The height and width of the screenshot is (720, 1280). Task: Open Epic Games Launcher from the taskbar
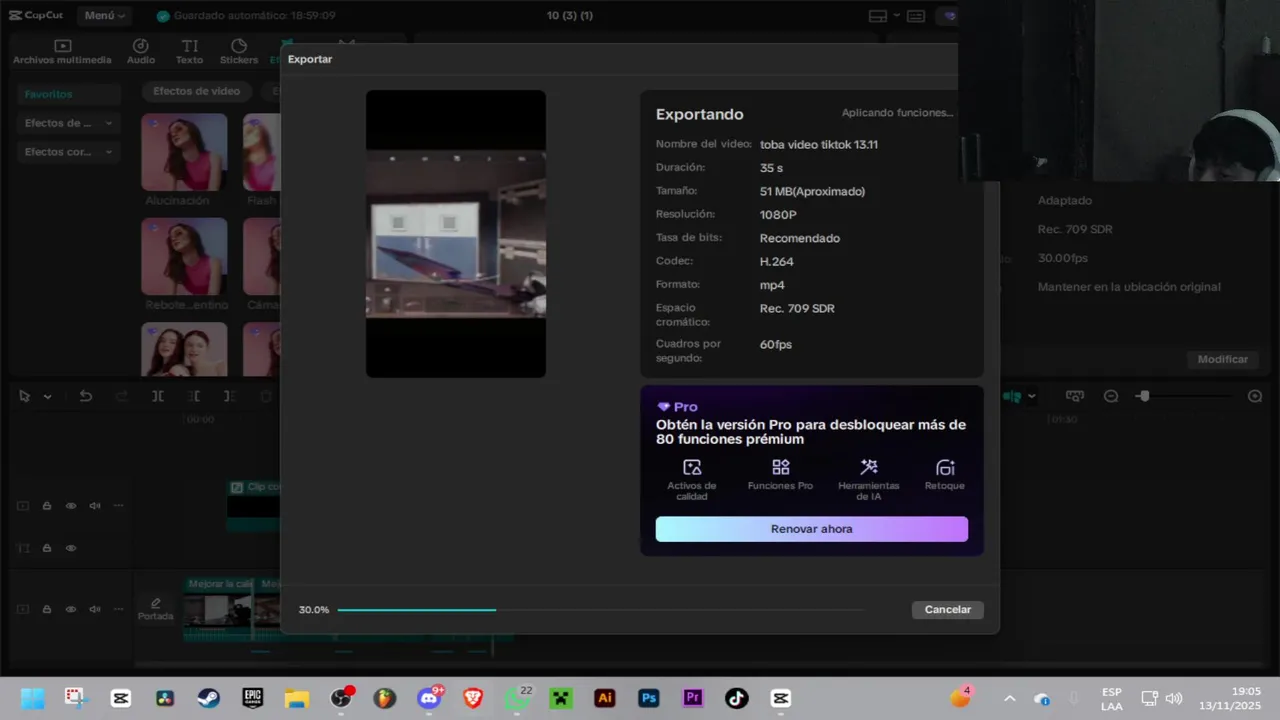pos(252,698)
